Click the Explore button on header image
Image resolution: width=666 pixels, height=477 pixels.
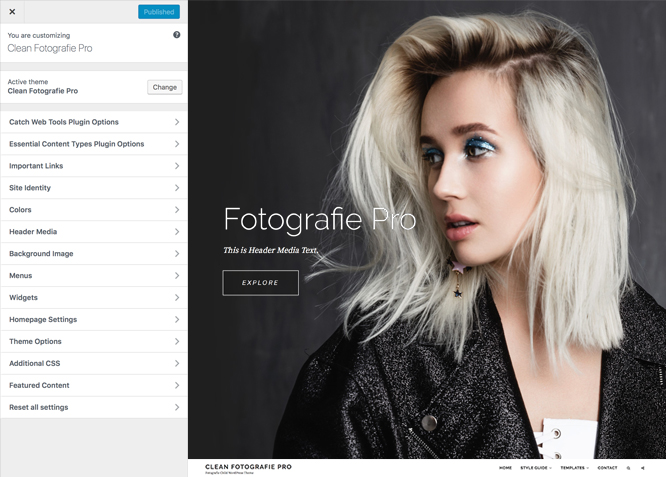tap(260, 283)
